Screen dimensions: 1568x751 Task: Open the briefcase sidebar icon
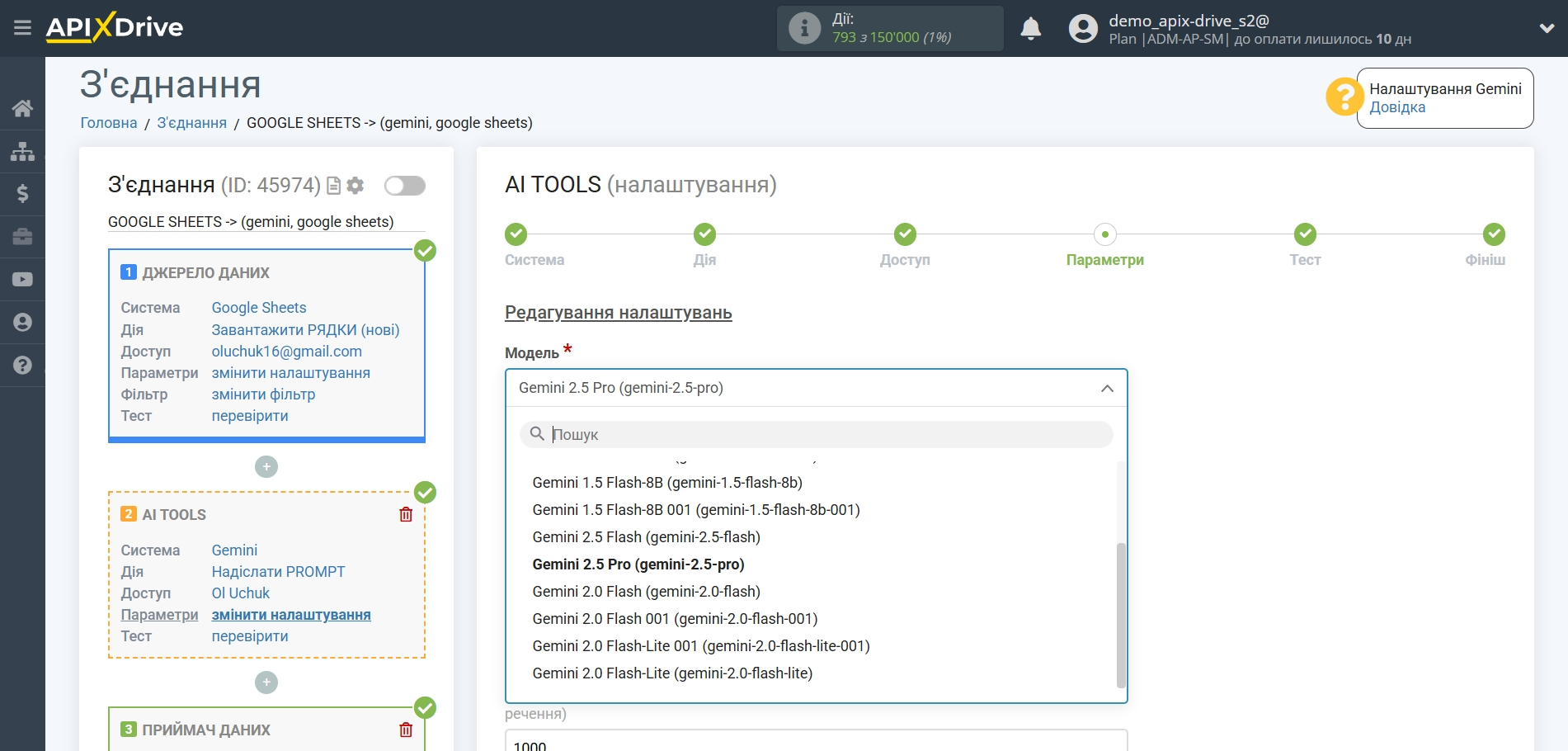click(x=22, y=237)
